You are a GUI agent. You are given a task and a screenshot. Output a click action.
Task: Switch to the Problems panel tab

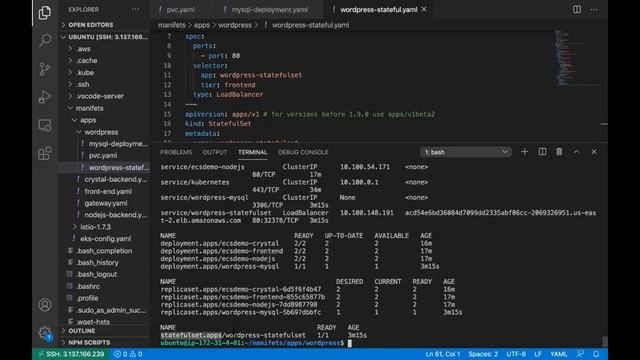point(176,152)
